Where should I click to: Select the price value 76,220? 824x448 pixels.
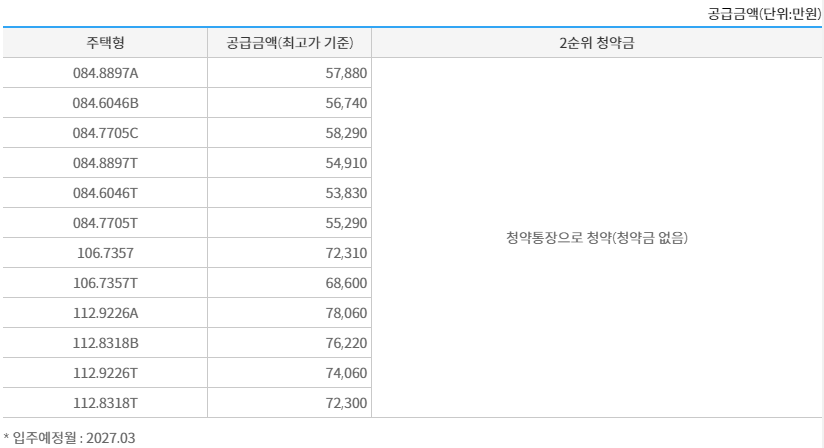click(346, 342)
